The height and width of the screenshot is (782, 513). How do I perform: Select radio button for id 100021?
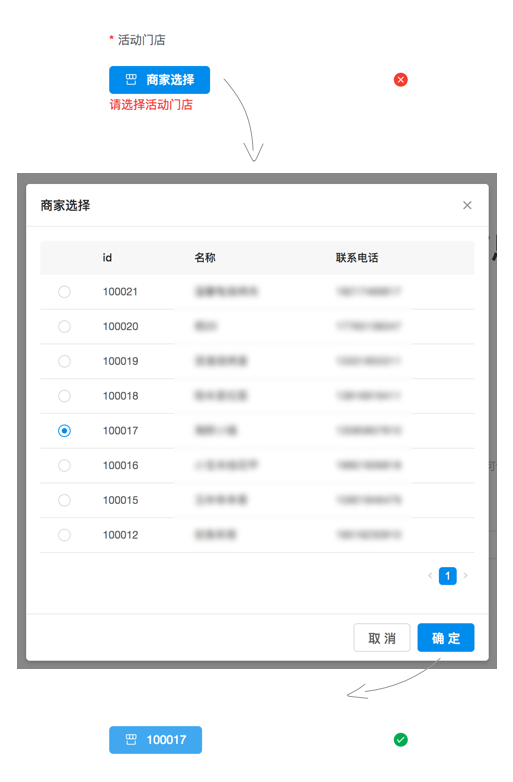(x=64, y=291)
